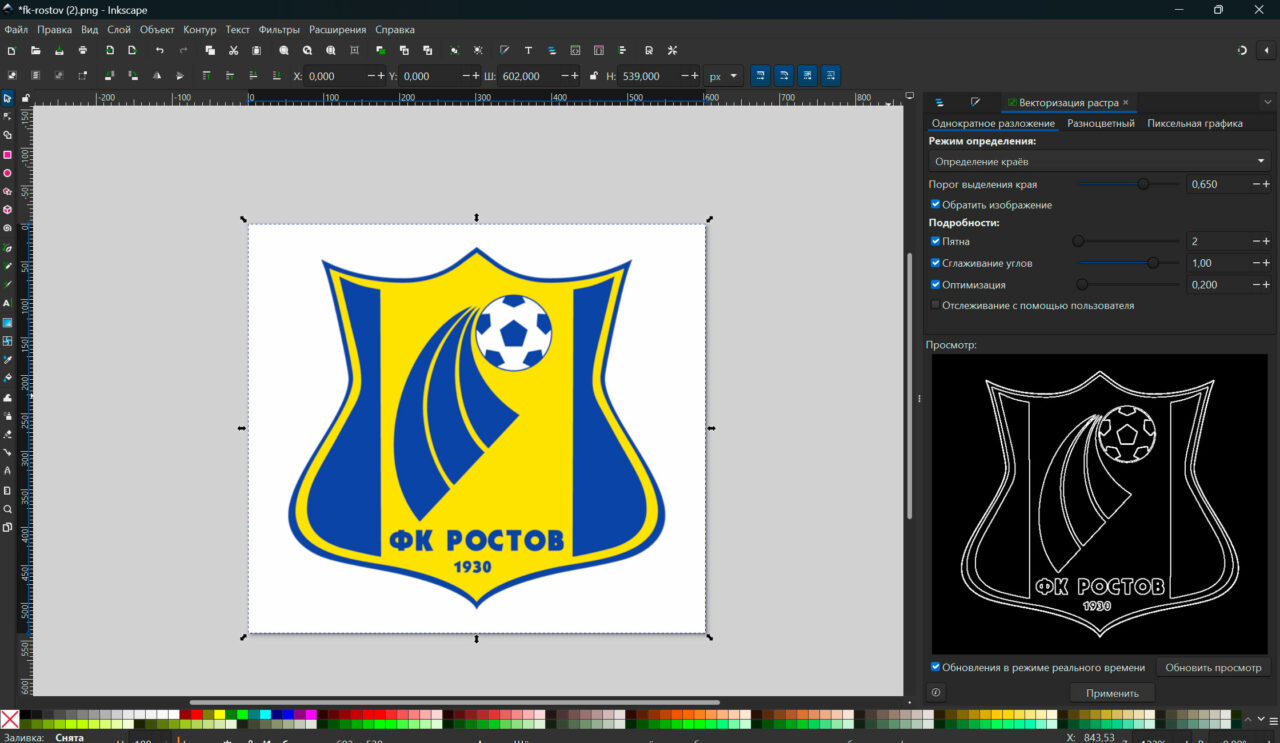Enable 'Отслеживание с помощью пользователя'
1280x743 pixels.
[x=935, y=306]
